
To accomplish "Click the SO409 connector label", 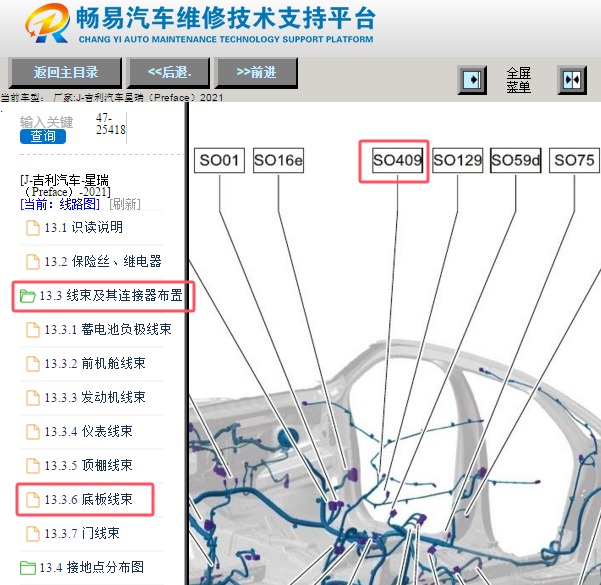I will pyautogui.click(x=397, y=160).
